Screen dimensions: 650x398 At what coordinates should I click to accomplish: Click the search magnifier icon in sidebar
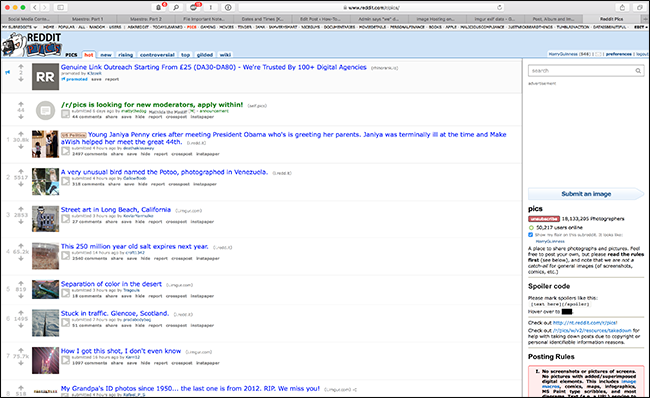pyautogui.click(x=638, y=71)
